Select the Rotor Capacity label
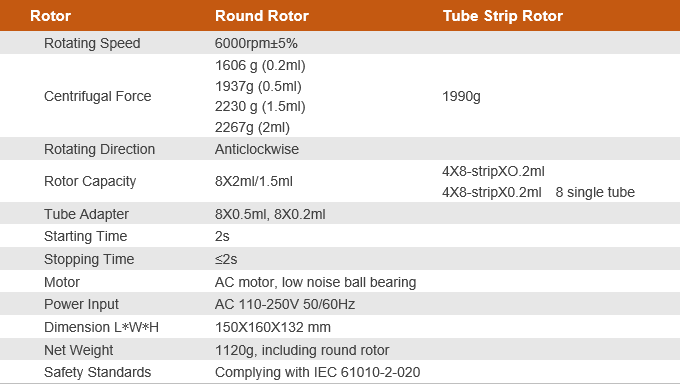This screenshot has height=384, width=680. pyautogui.click(x=90, y=181)
